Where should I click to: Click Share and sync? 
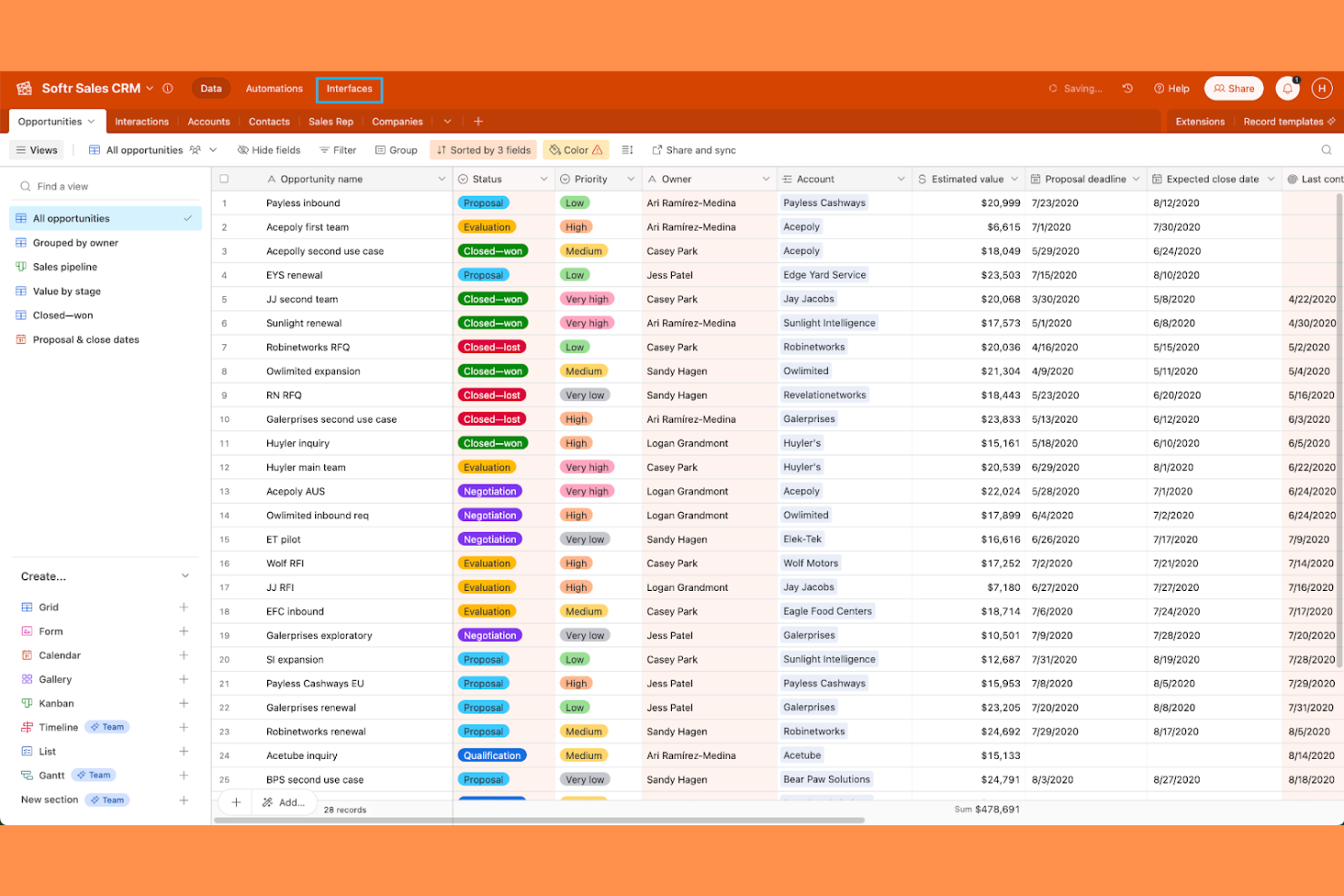click(694, 150)
